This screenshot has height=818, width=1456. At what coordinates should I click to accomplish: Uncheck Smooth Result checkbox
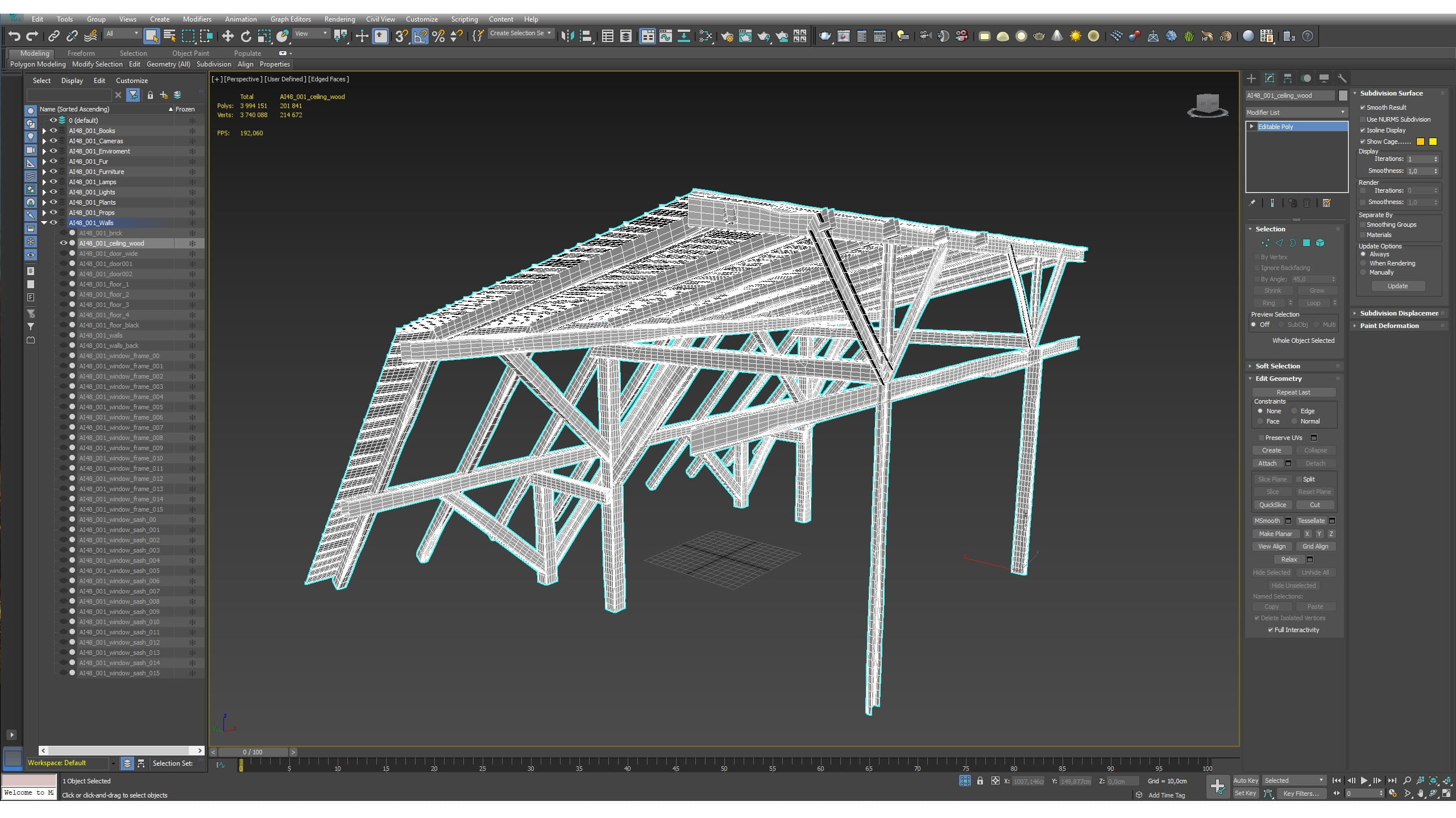coord(1363,107)
